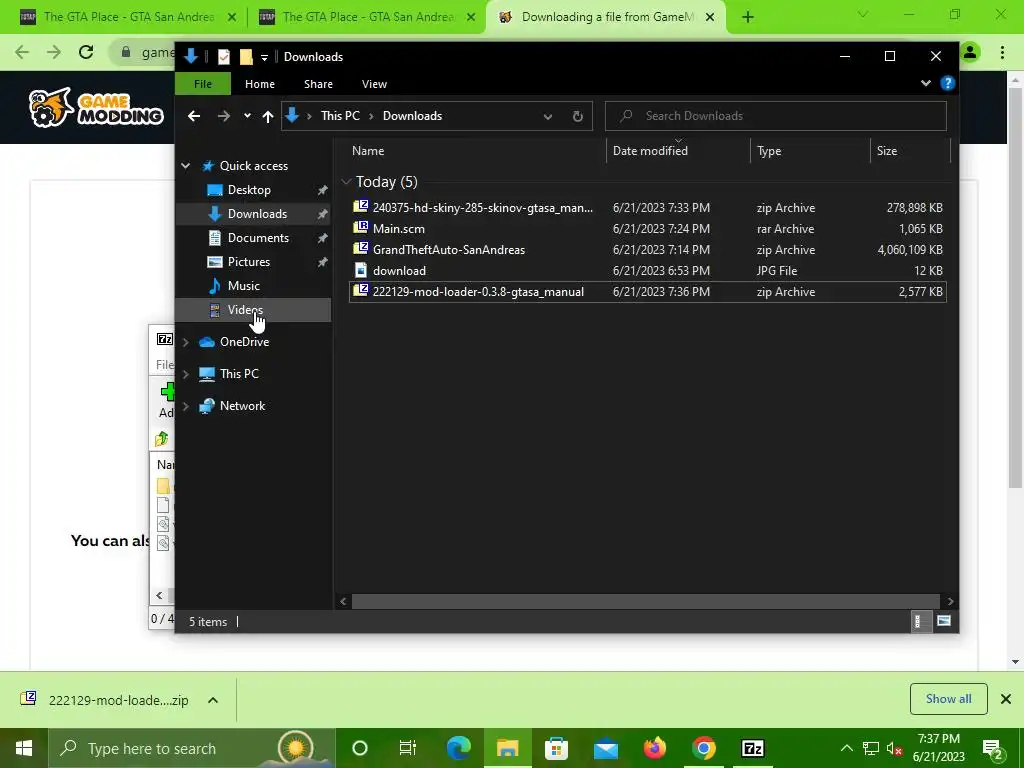Open Chrome profile avatar icon

(970, 52)
